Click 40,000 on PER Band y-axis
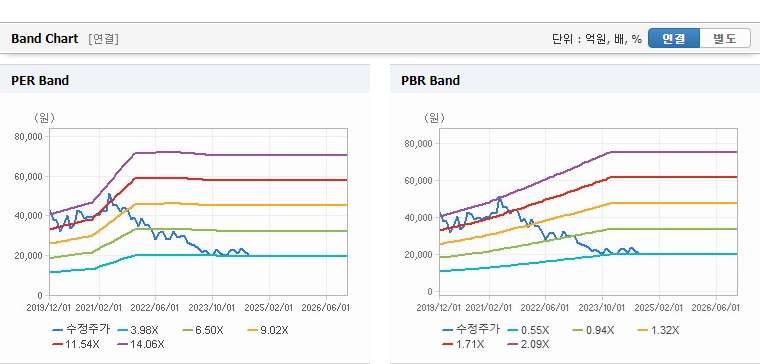The image size is (760, 364). (x=30, y=216)
